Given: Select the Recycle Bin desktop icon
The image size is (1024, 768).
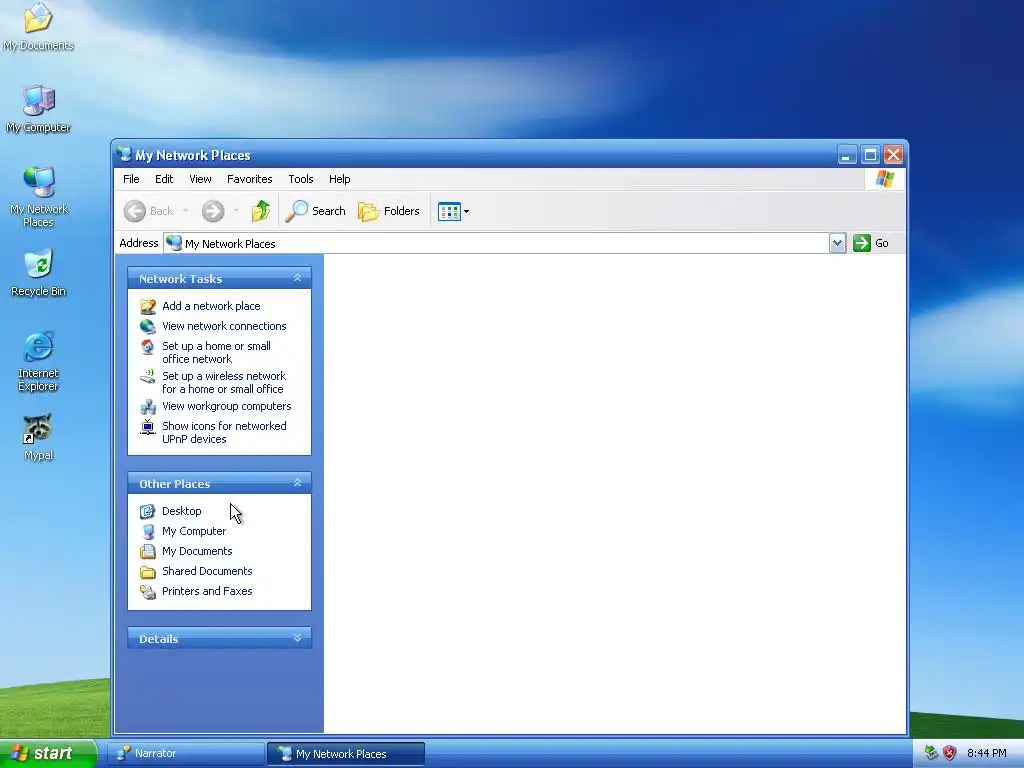Looking at the screenshot, I should [x=39, y=272].
